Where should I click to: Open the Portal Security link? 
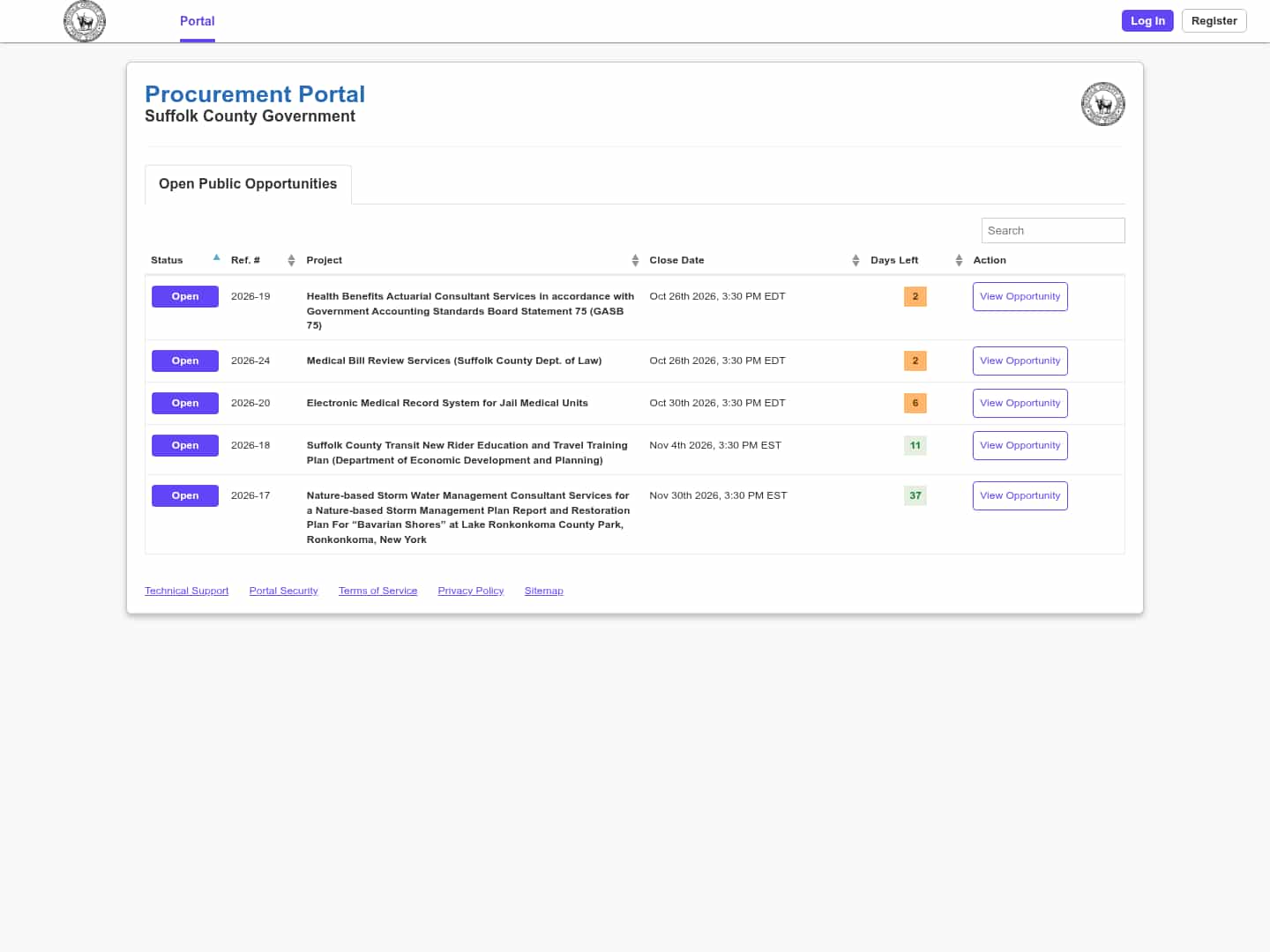(283, 591)
